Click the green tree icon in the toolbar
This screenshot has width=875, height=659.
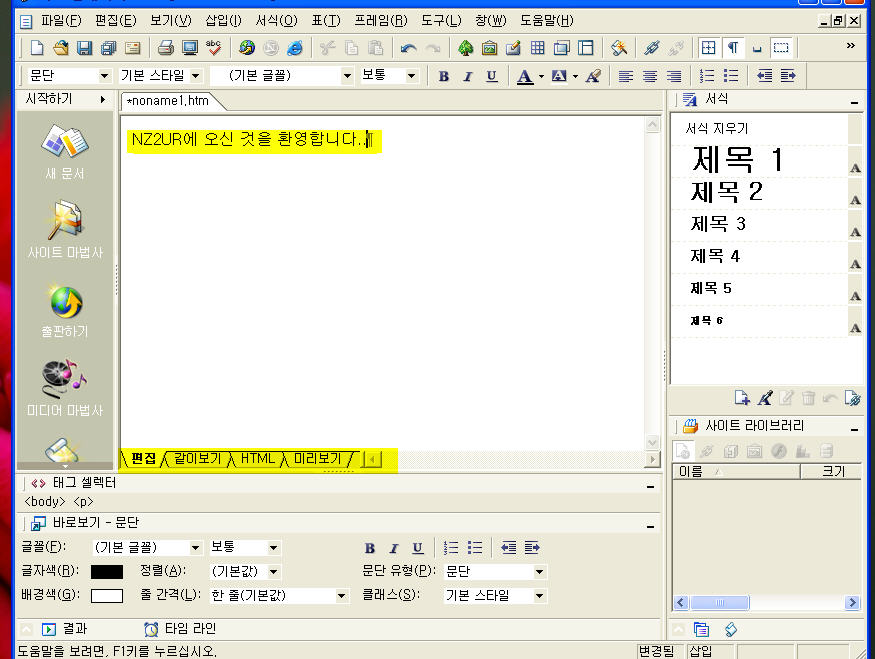click(x=465, y=48)
